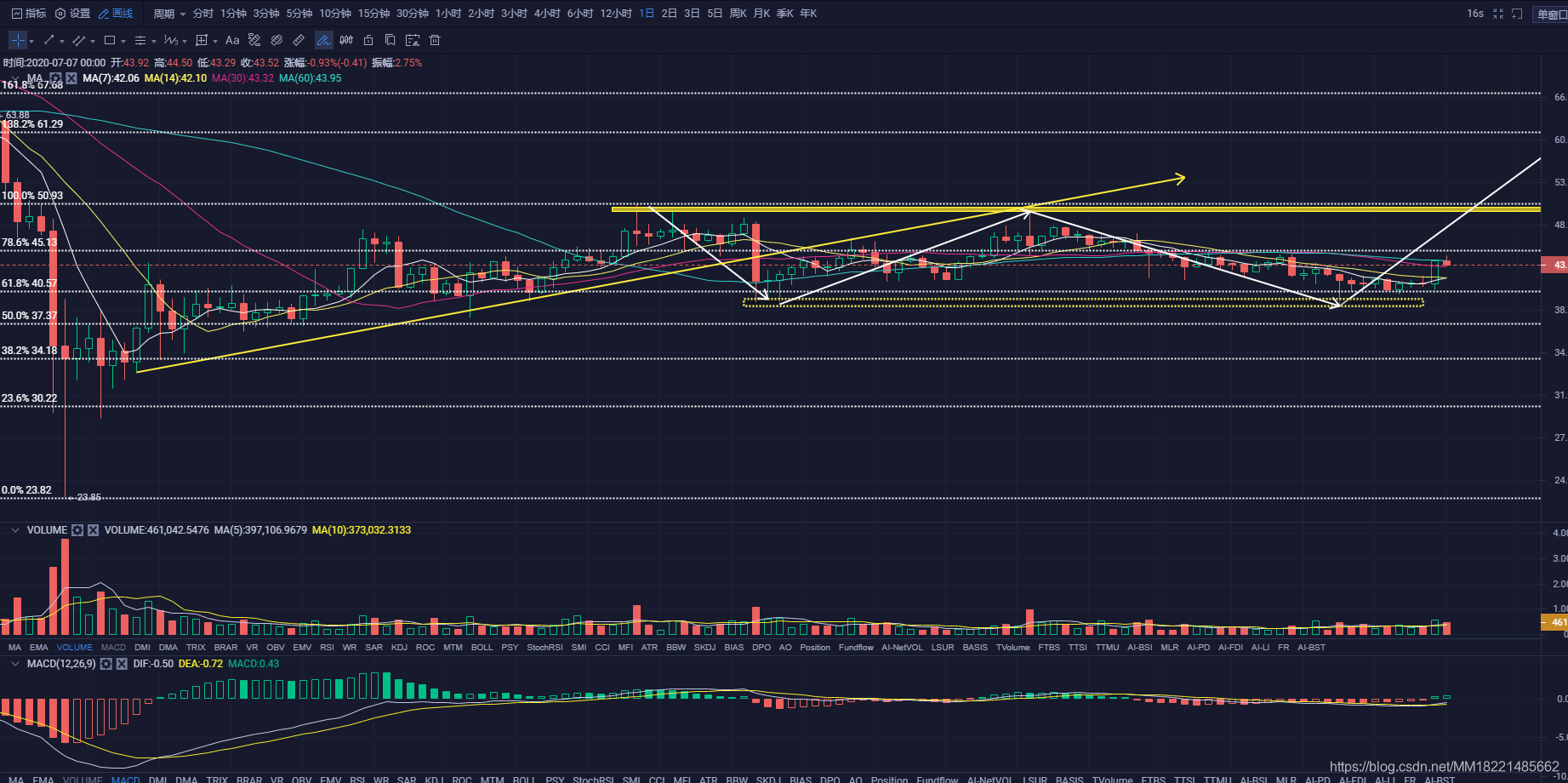Switch to 15分钟 timeframe
This screenshot has height=783, width=1568.
point(373,14)
